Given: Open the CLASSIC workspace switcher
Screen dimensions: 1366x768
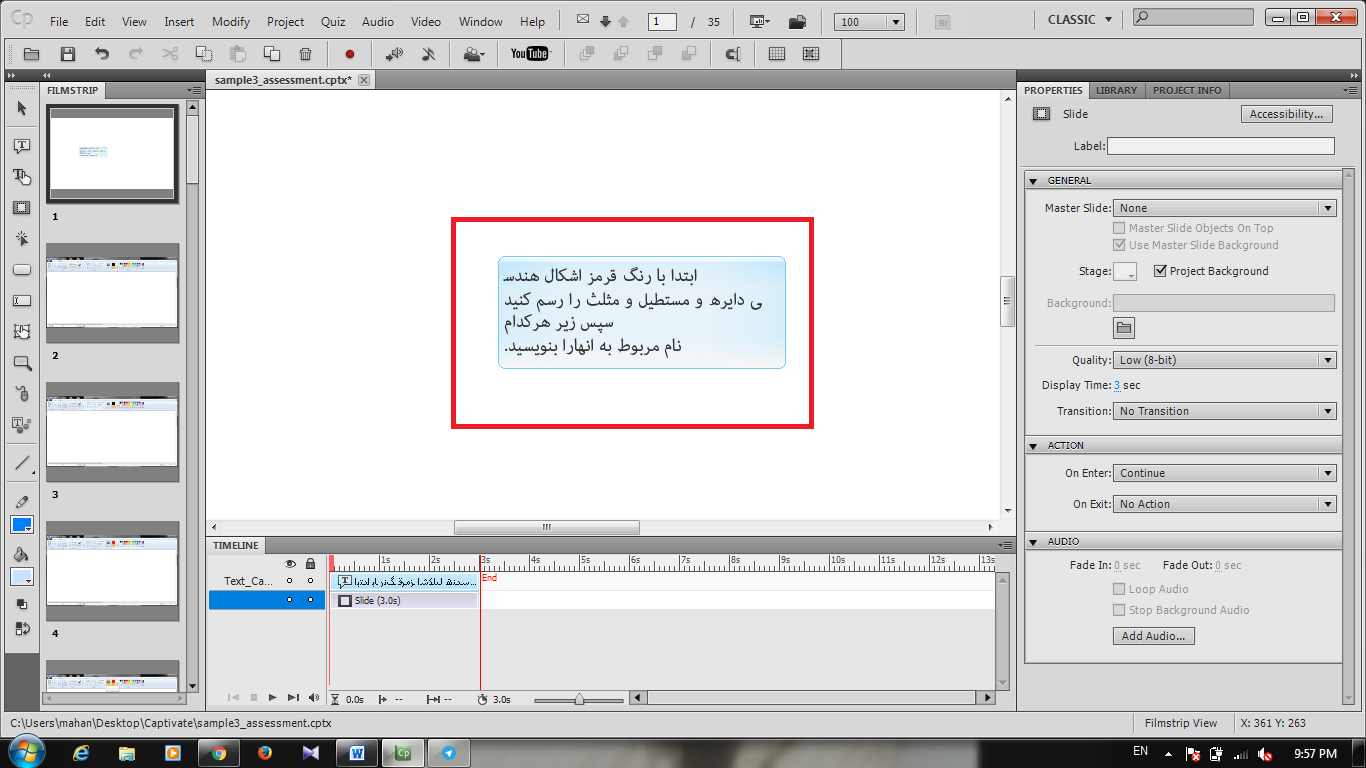Looking at the screenshot, I should (1079, 20).
